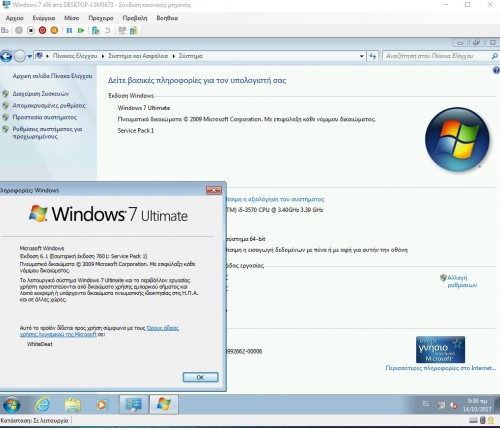Open the Προβολή menu
This screenshot has height=428, width=500.
[x=135, y=18]
